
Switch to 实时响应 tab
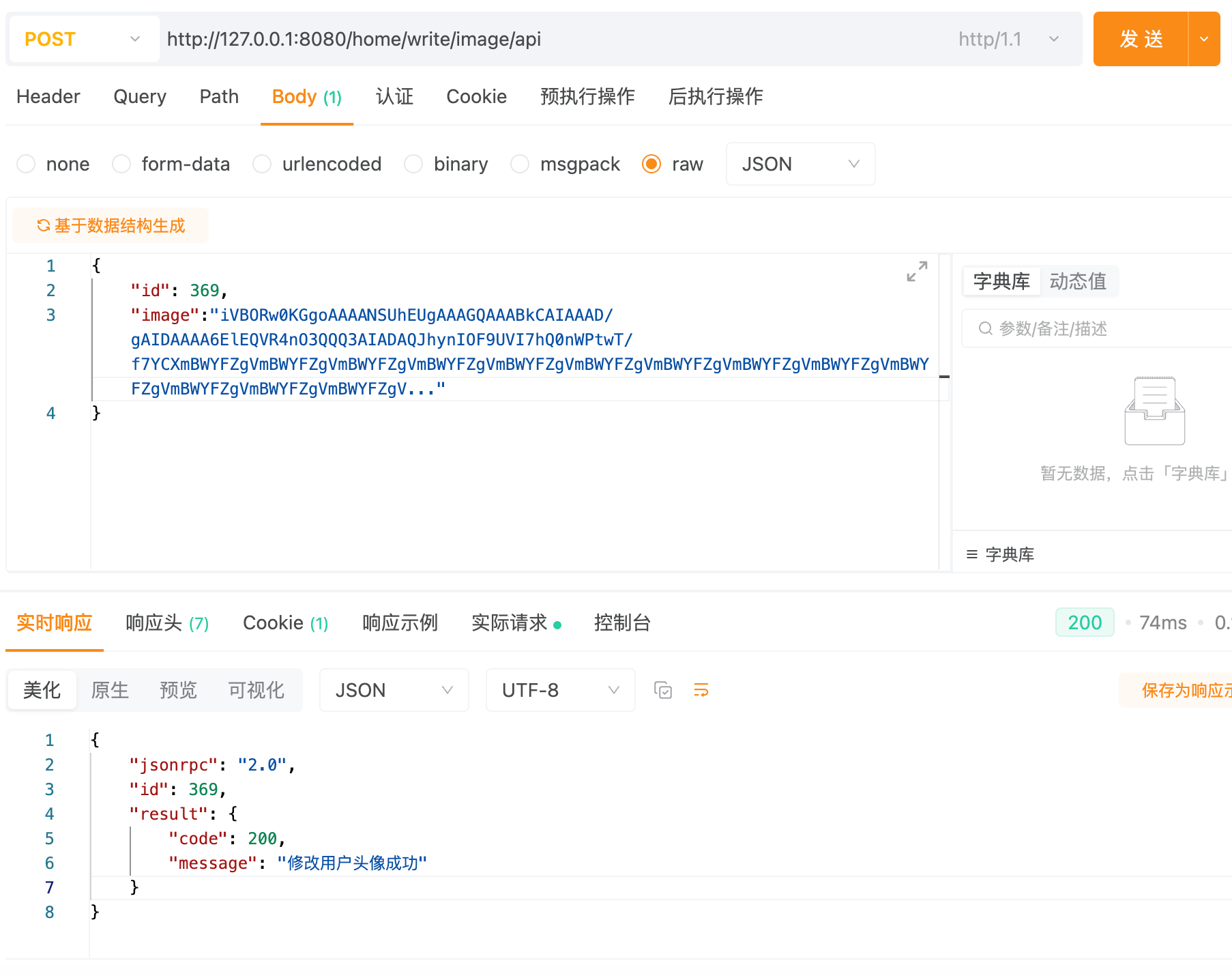coord(54,623)
